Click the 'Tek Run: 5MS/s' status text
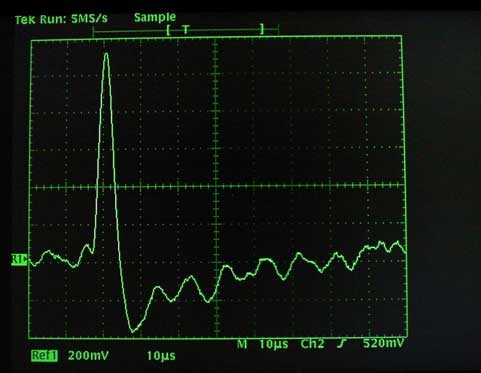481x373 pixels. click(x=61, y=19)
